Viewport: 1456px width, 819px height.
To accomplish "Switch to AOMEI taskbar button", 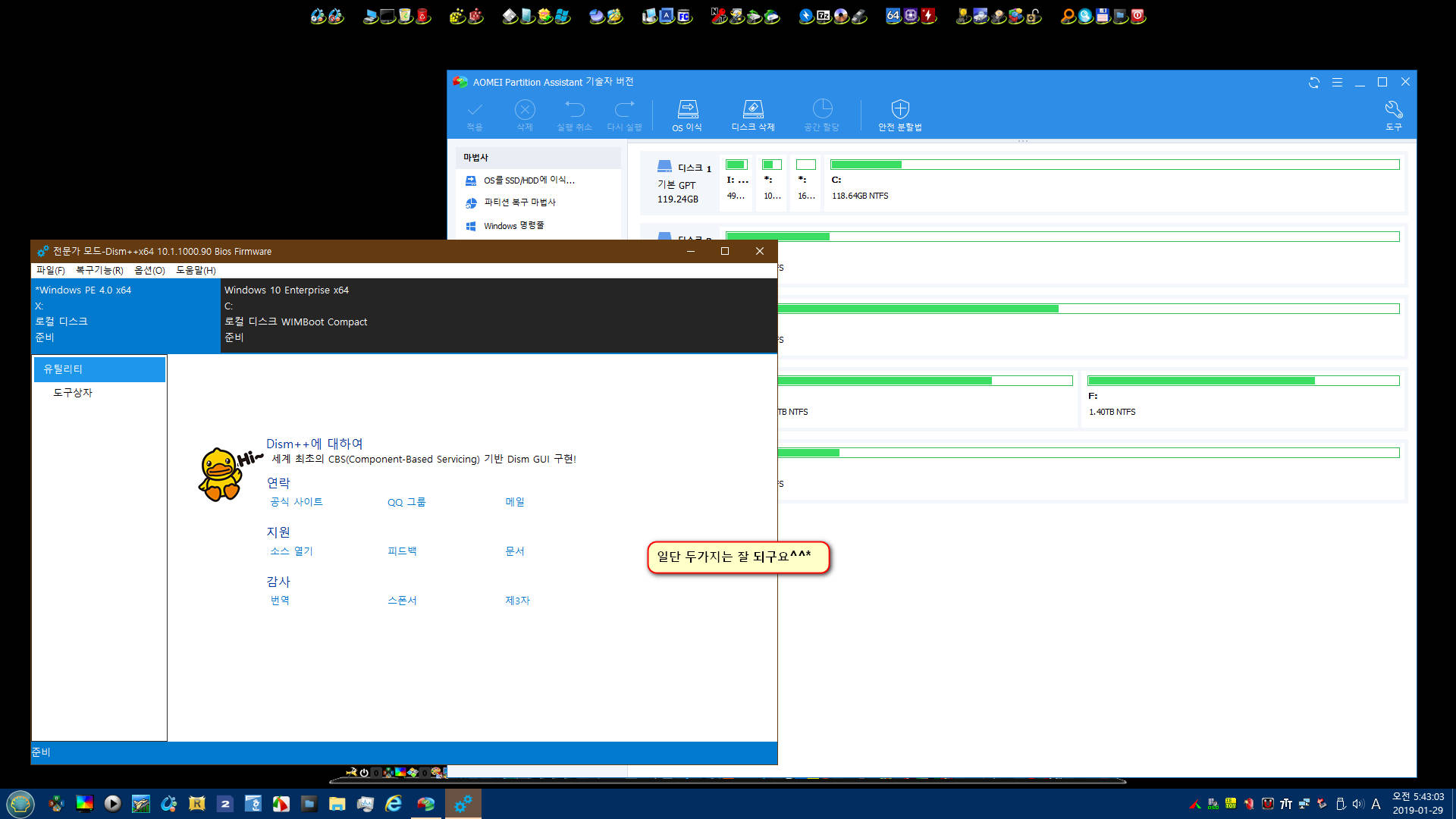I will [426, 804].
